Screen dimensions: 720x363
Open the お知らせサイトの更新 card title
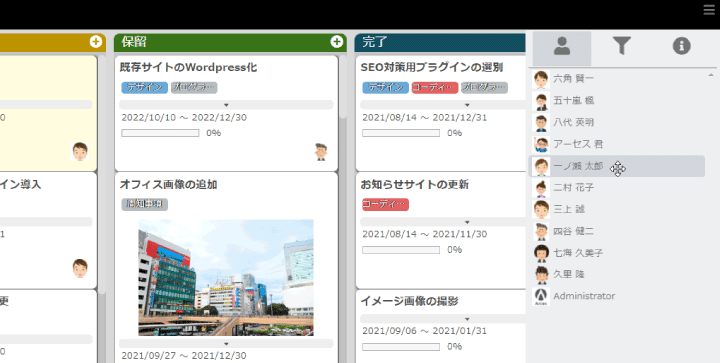click(x=414, y=184)
